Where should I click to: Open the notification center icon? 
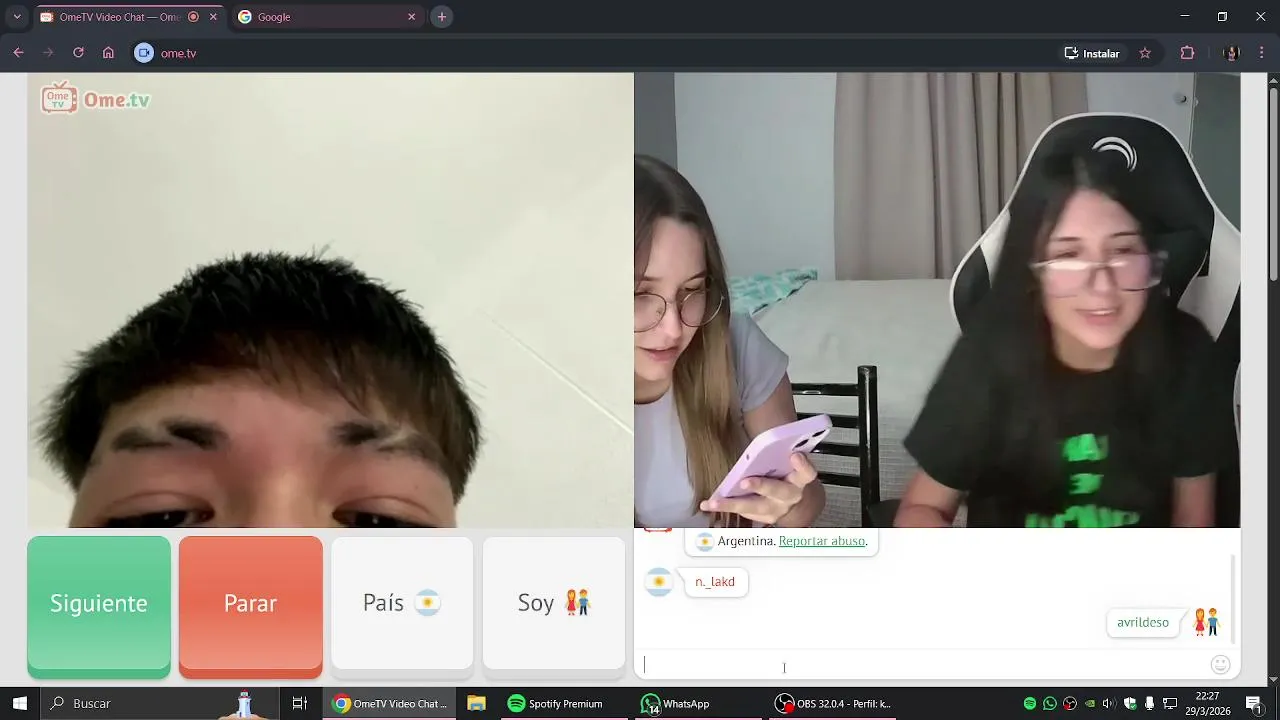[x=1254, y=704]
